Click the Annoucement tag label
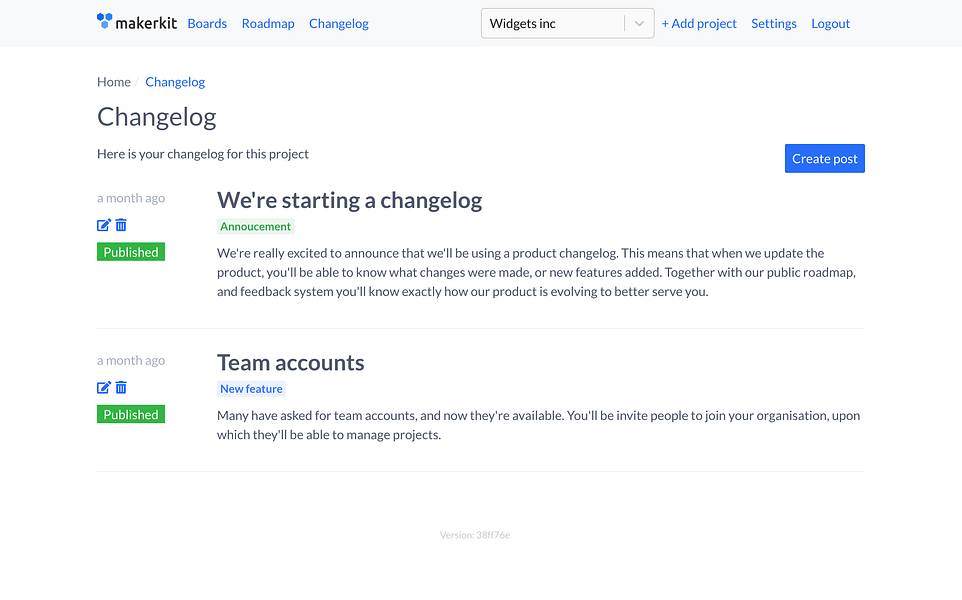This screenshot has height=600, width=962. coord(255,226)
